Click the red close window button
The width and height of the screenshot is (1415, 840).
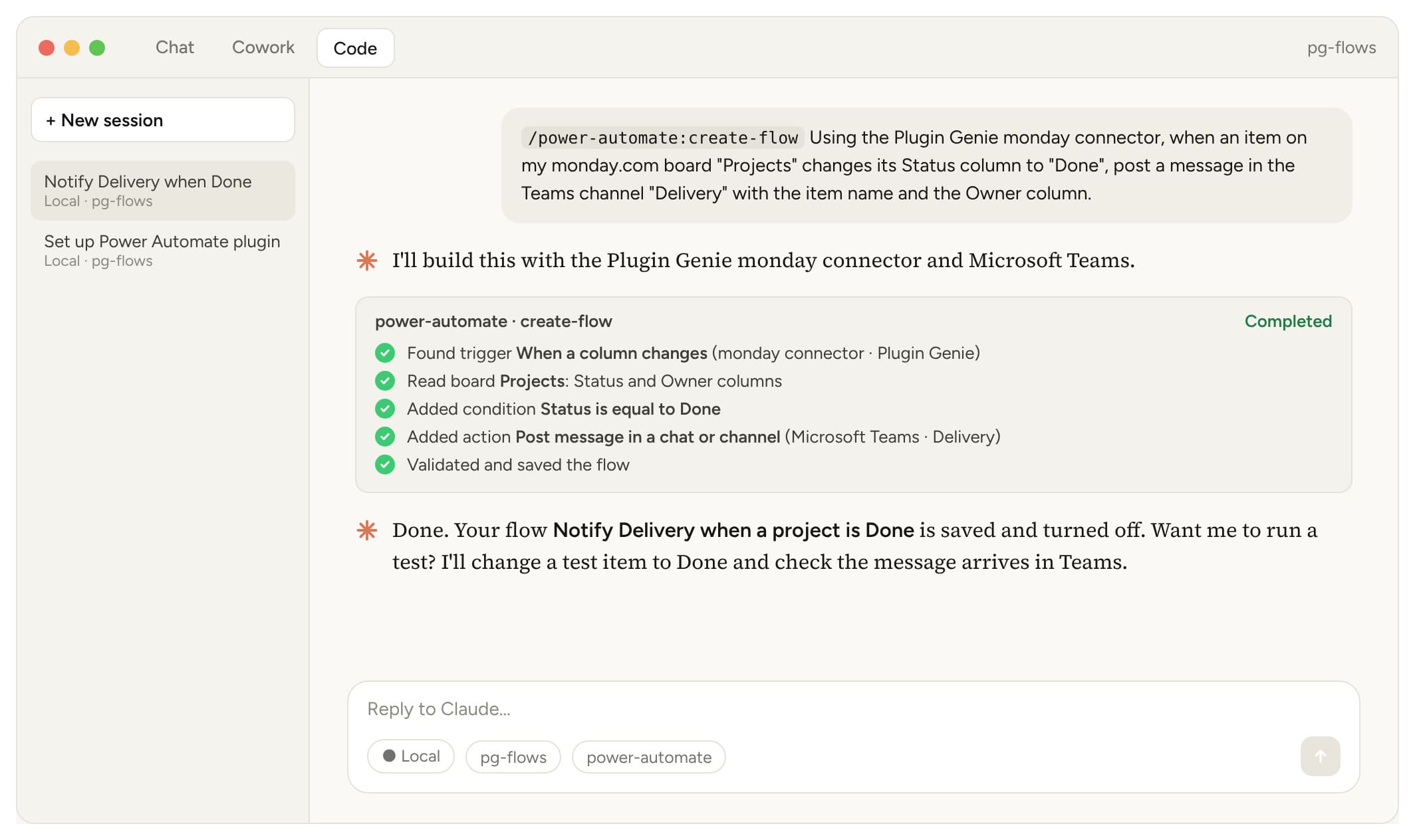pos(47,48)
